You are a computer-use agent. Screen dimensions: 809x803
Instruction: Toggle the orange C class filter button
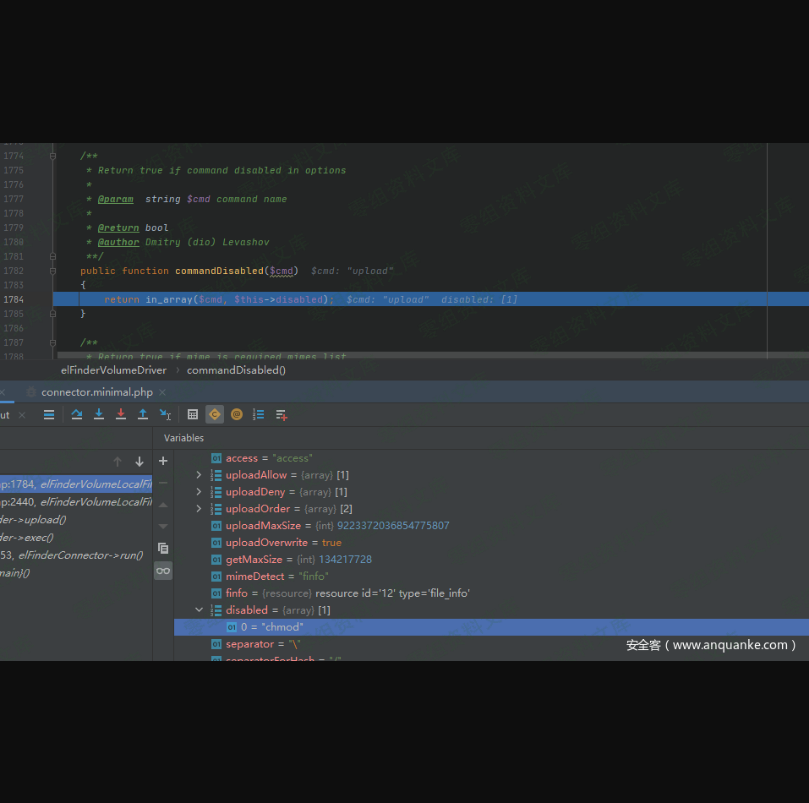(x=215, y=414)
